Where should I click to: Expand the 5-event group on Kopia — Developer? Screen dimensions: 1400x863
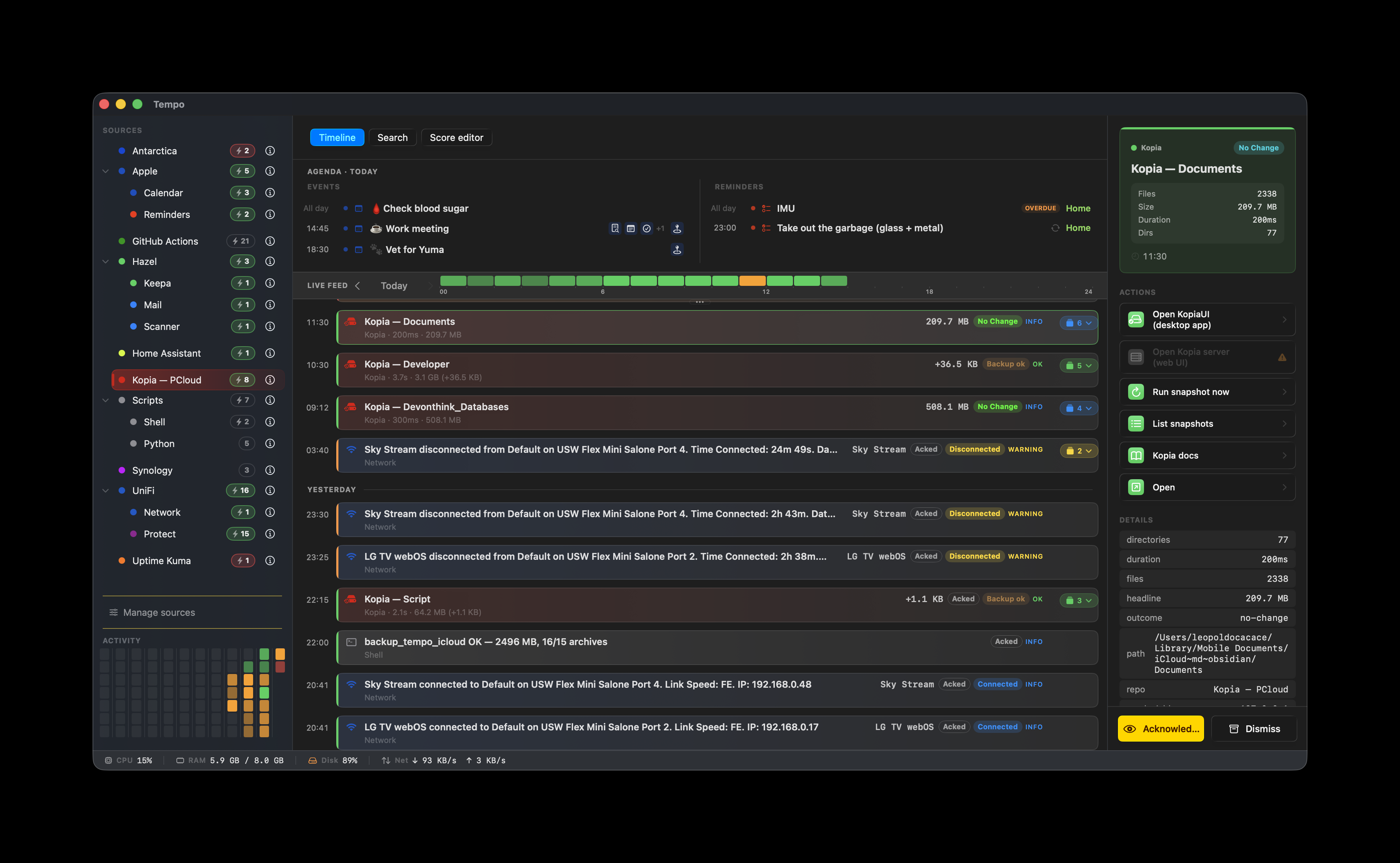pos(1079,365)
